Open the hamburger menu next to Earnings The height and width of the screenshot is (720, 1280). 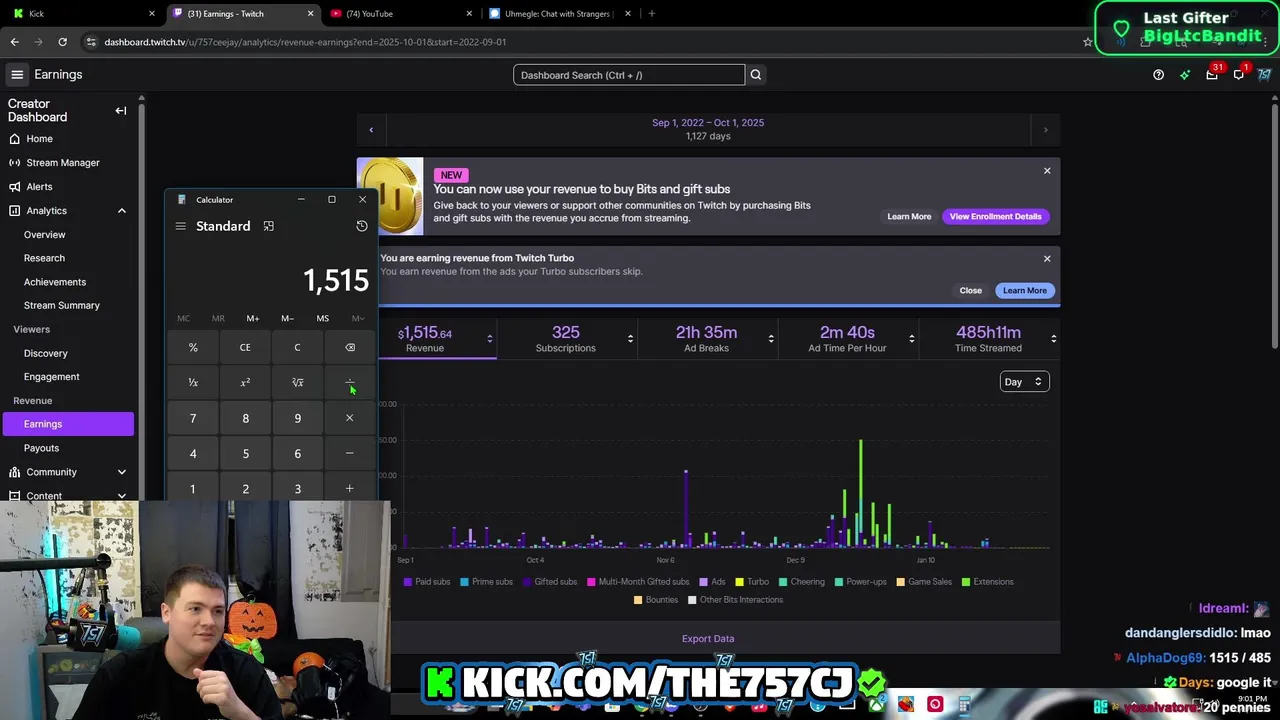click(17, 75)
